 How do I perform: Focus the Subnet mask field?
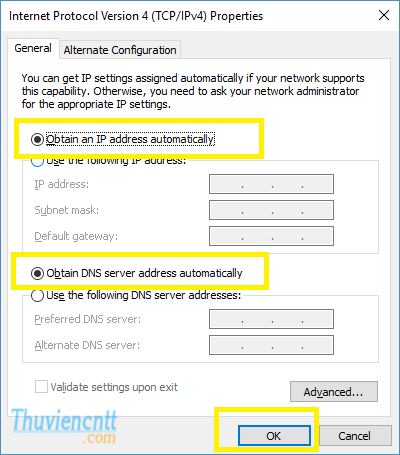(x=271, y=210)
